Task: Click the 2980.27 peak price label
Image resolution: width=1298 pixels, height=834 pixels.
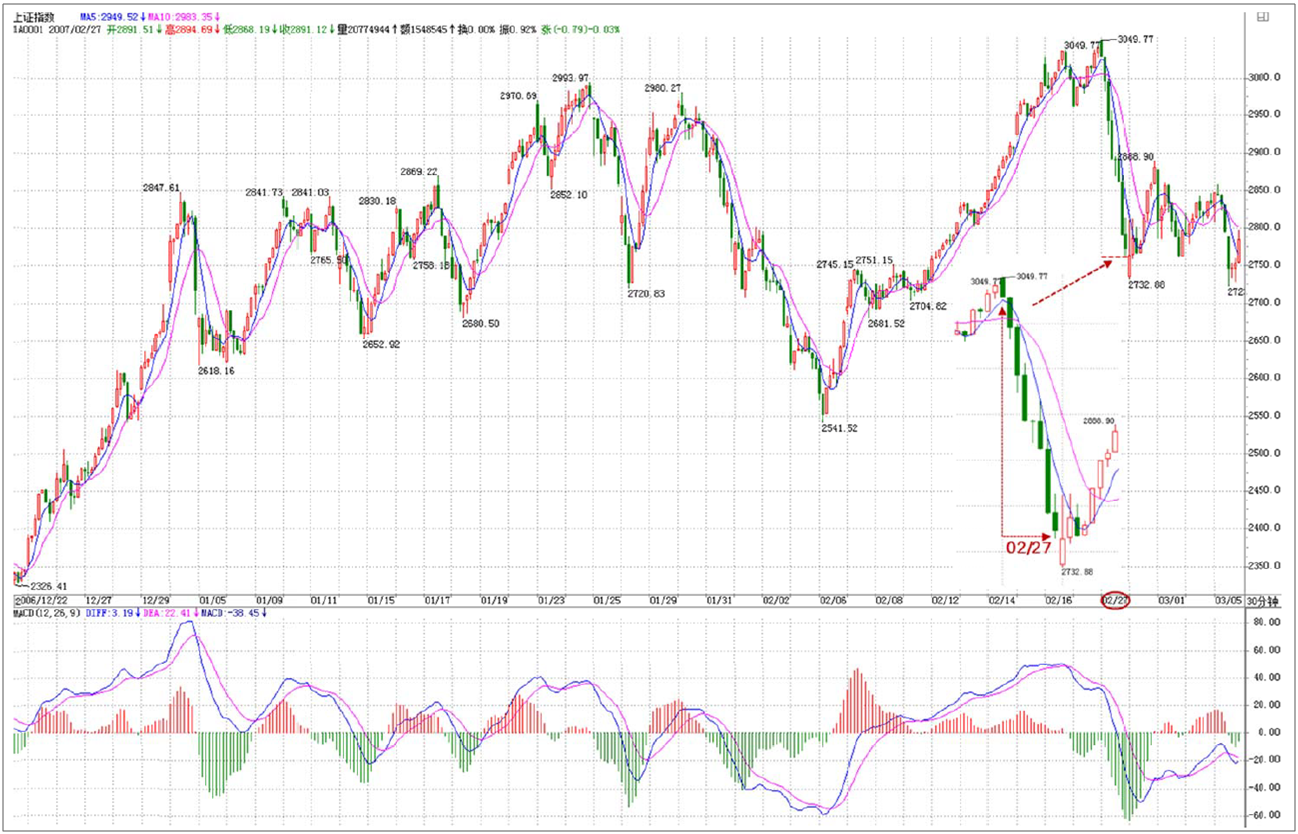Action: click(662, 88)
